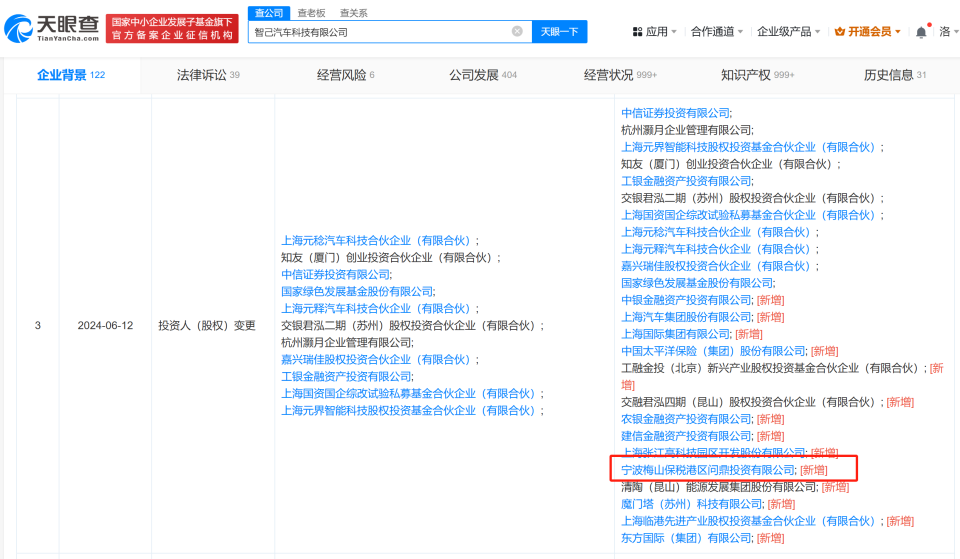Open 上海国际集团有限公司 link
Image resolution: width=960 pixels, height=559 pixels.
click(x=675, y=334)
